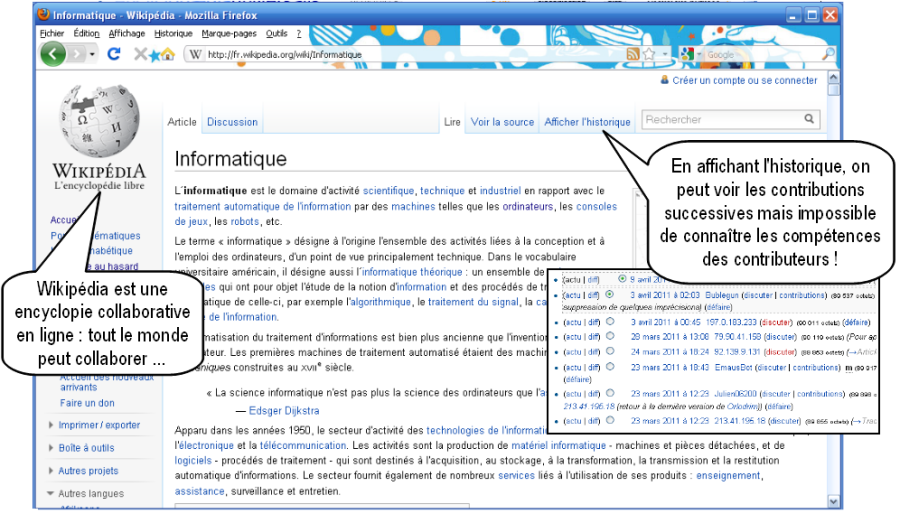The image size is (900, 514).
Task: Open the Afficher l'historique tab
Action: 587,122
